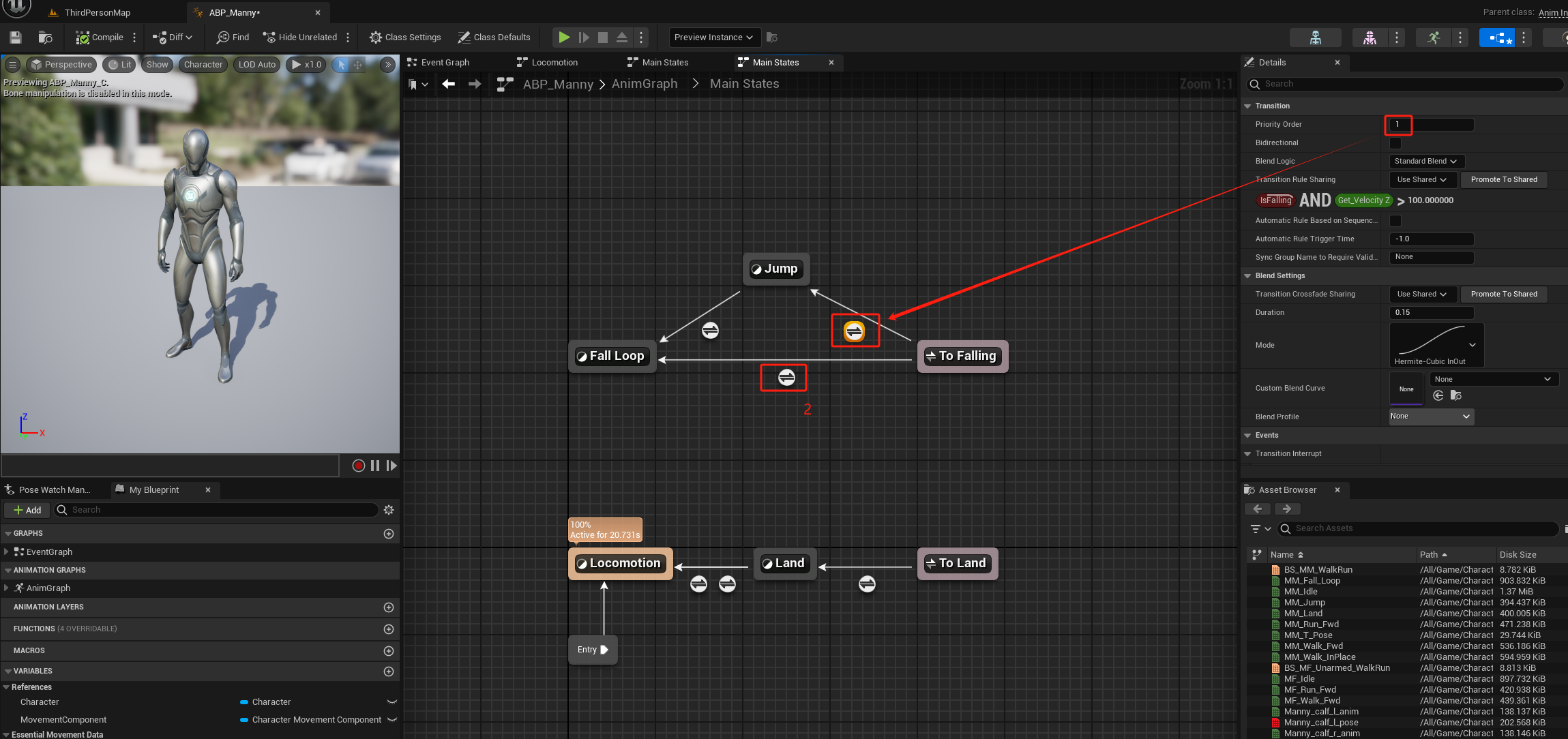Click the Priority Order input field
The height and width of the screenshot is (739, 1568).
[x=1431, y=125]
